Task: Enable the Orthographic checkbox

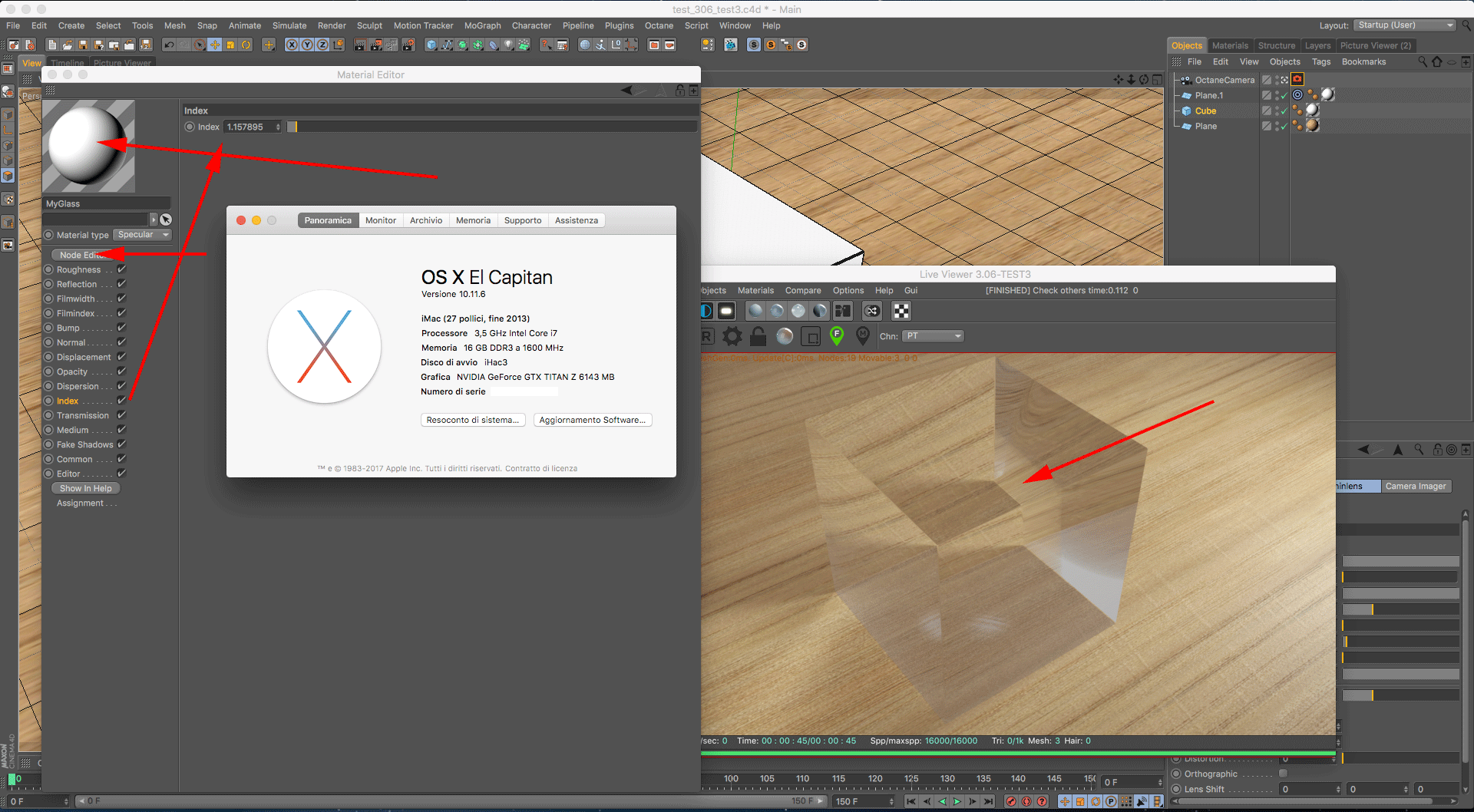Action: click(1283, 774)
